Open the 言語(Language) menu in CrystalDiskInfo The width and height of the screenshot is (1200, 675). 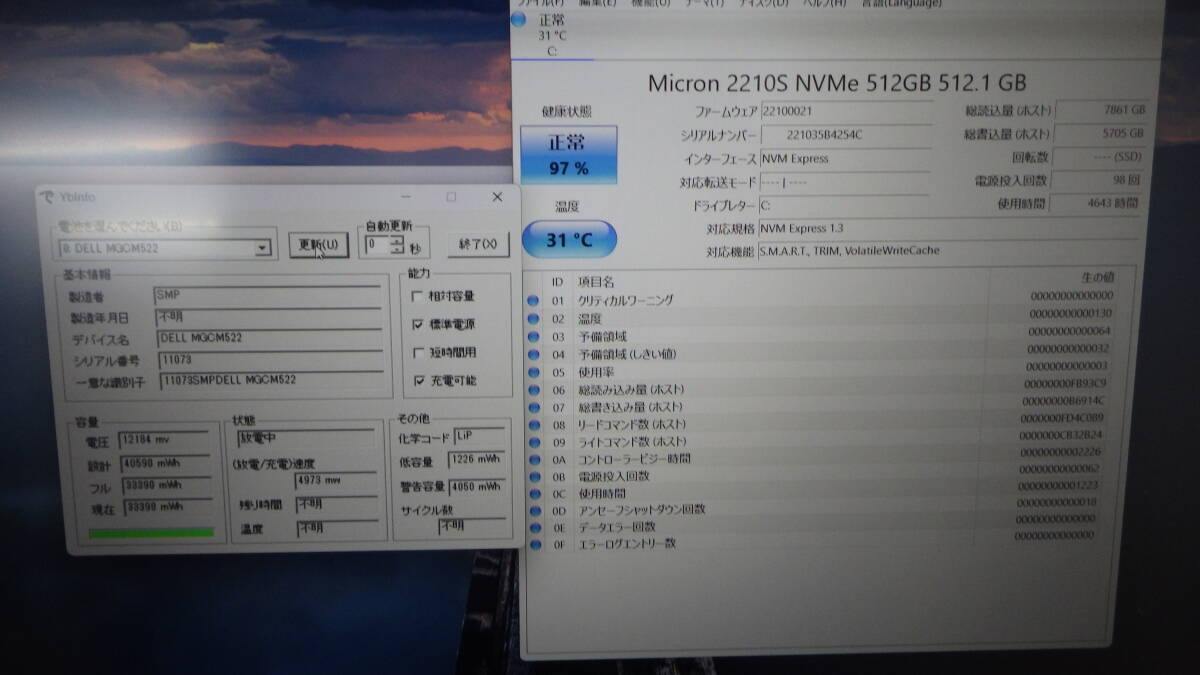pos(903,4)
